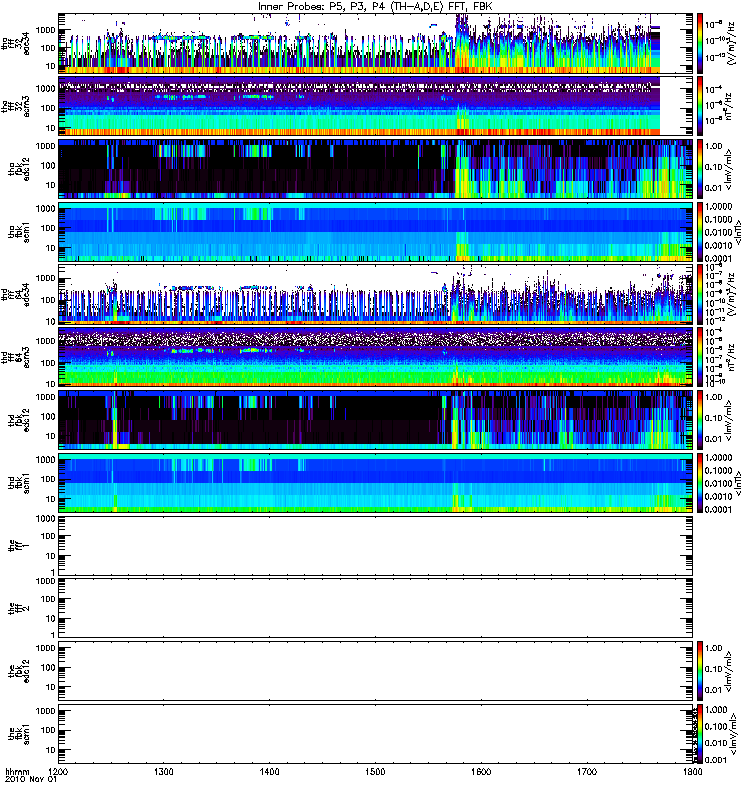Click the <|nT|> unit label of the thd fbk scm1 color bar
Screen dimensions: 750x800
(738, 482)
